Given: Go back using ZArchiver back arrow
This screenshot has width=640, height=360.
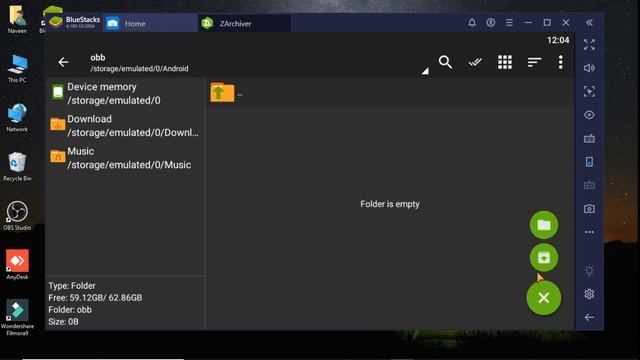Looking at the screenshot, I should pyautogui.click(x=63, y=62).
